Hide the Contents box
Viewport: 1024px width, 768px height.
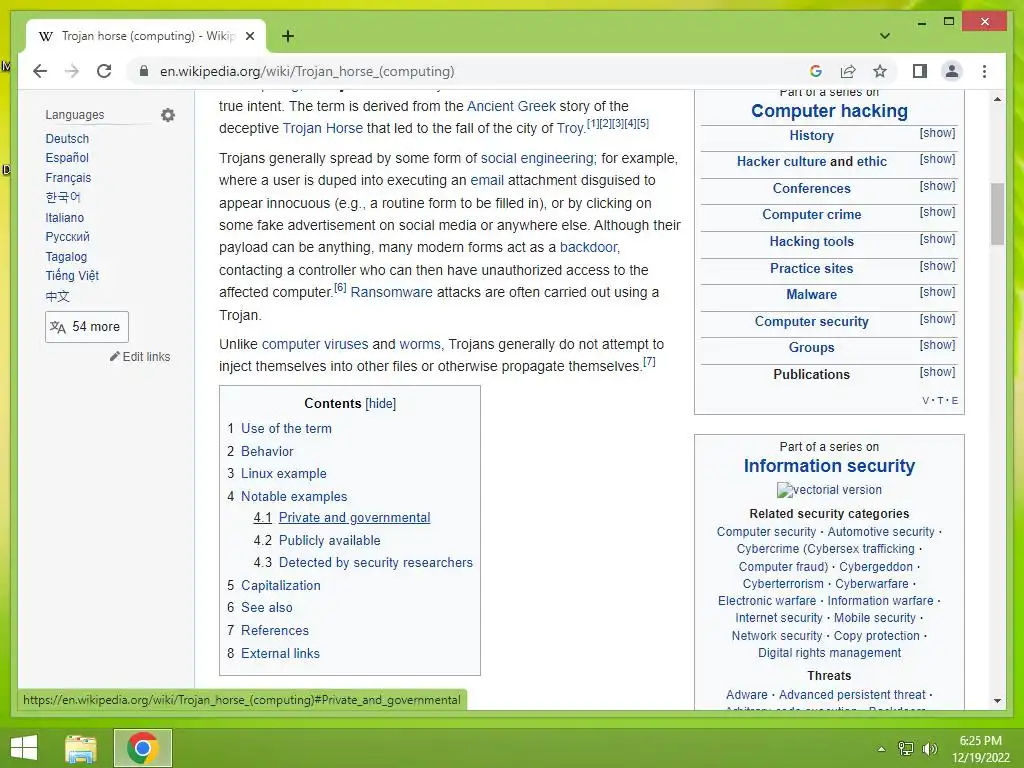tap(381, 404)
